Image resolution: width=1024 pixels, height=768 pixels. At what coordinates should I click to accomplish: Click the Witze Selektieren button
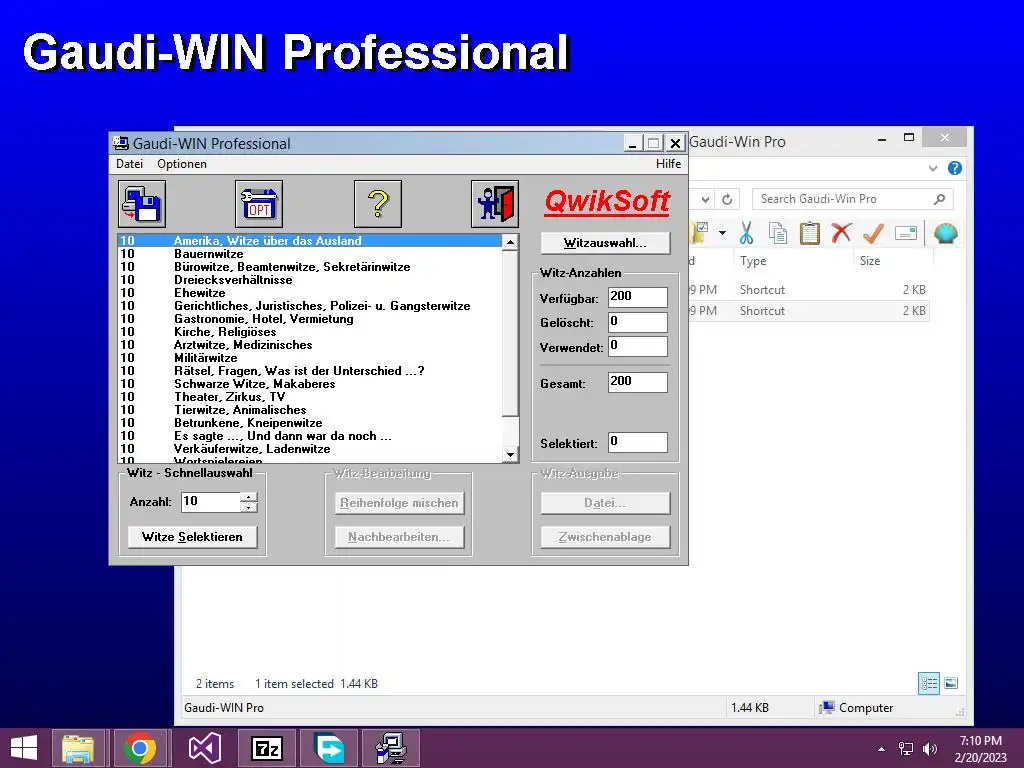point(192,537)
